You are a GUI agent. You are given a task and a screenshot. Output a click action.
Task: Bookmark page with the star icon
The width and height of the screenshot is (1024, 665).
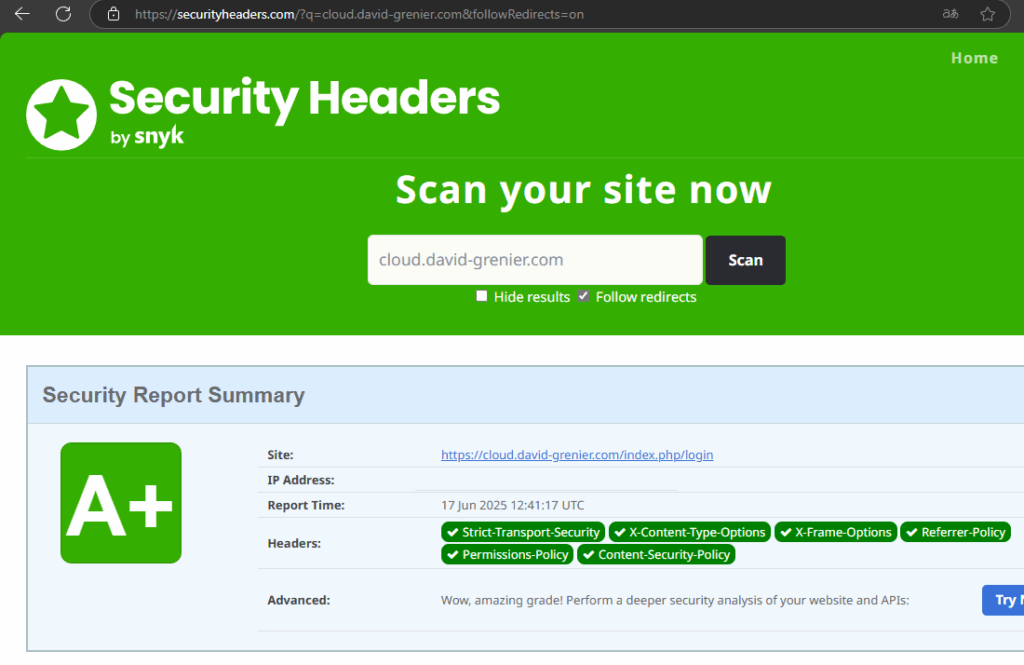coord(987,14)
